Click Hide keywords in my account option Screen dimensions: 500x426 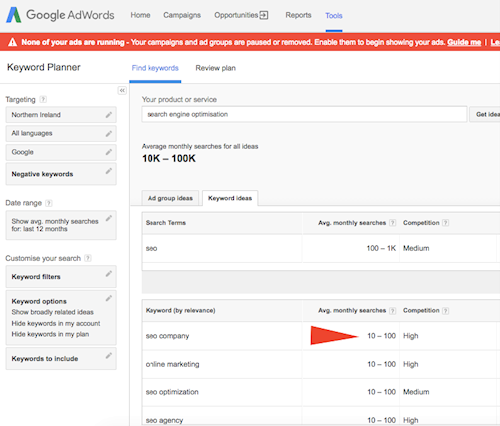pyautogui.click(x=56, y=323)
